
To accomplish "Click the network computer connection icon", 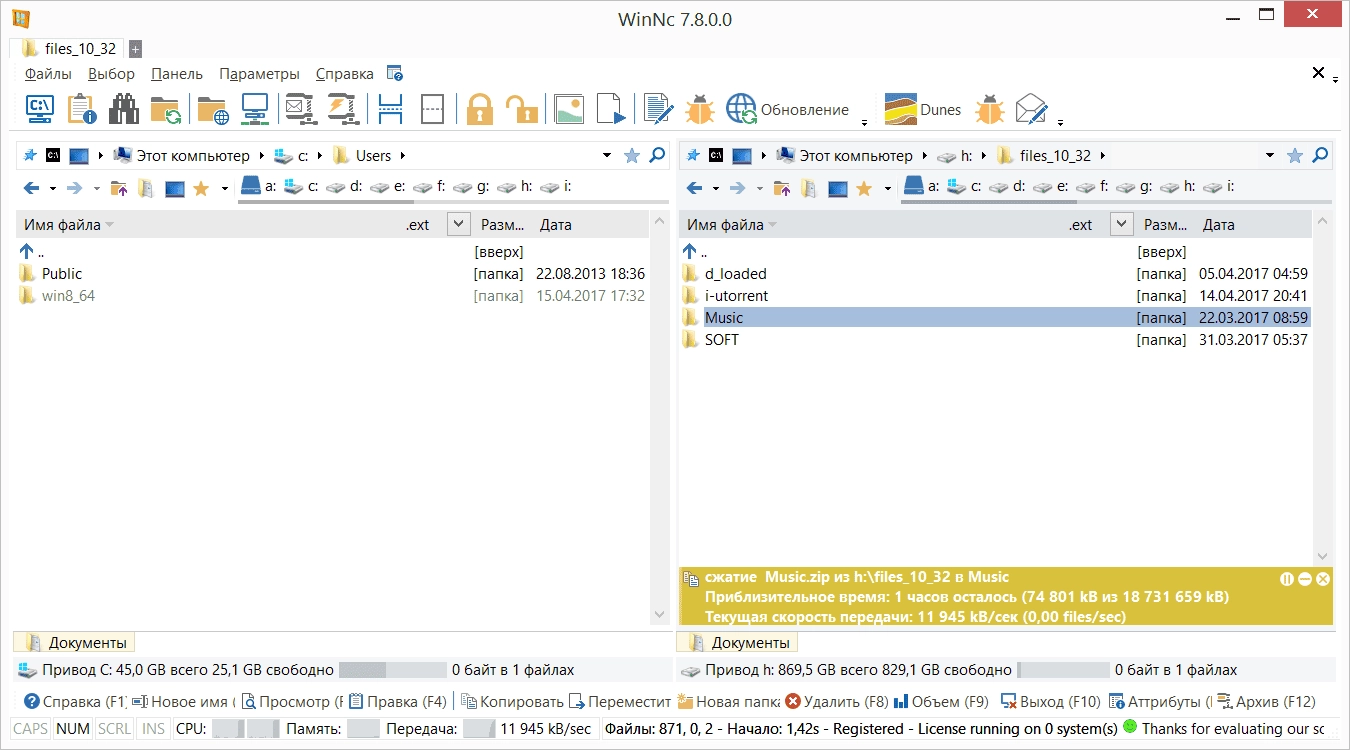I will [255, 109].
